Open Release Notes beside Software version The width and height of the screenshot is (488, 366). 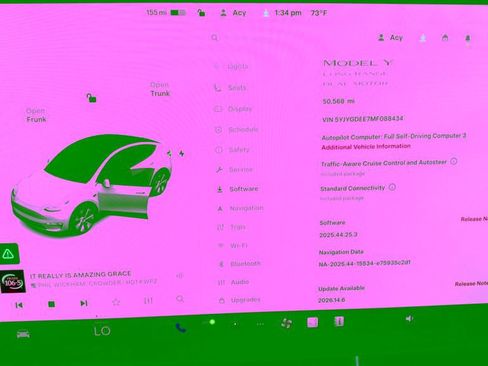click(474, 219)
